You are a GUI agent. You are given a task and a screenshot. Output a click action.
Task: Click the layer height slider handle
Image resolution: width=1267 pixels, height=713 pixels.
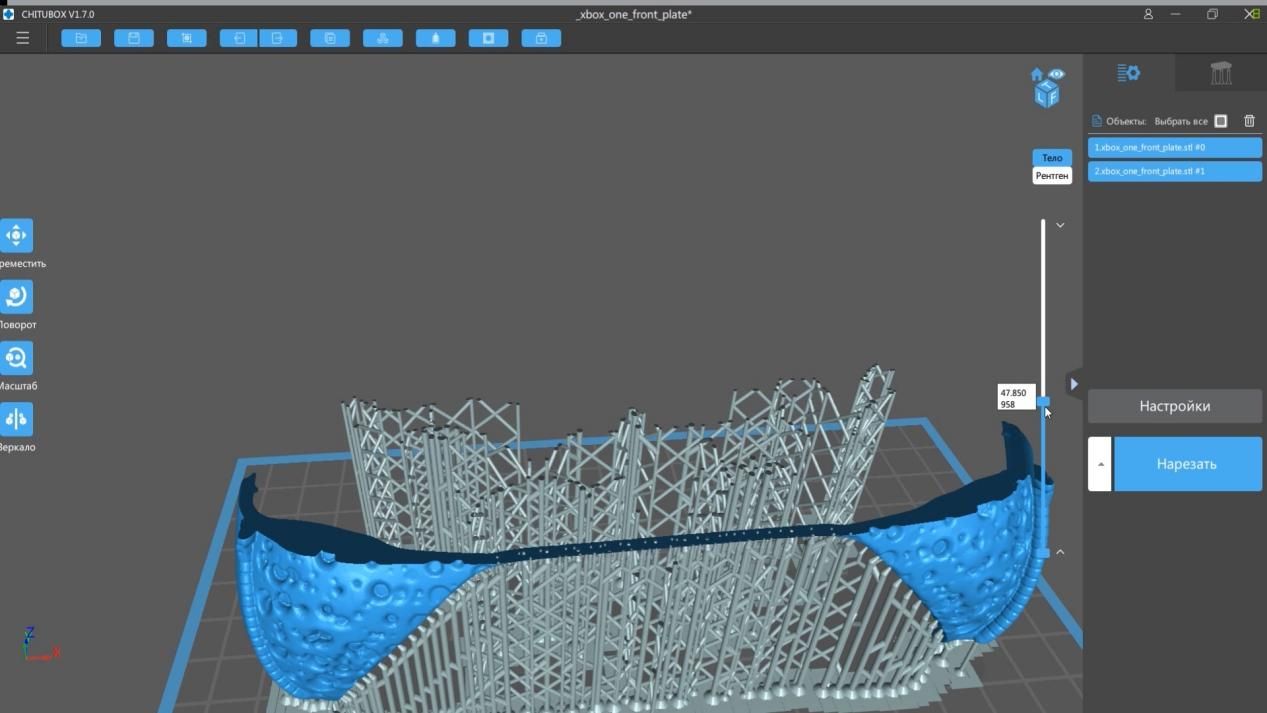1043,401
